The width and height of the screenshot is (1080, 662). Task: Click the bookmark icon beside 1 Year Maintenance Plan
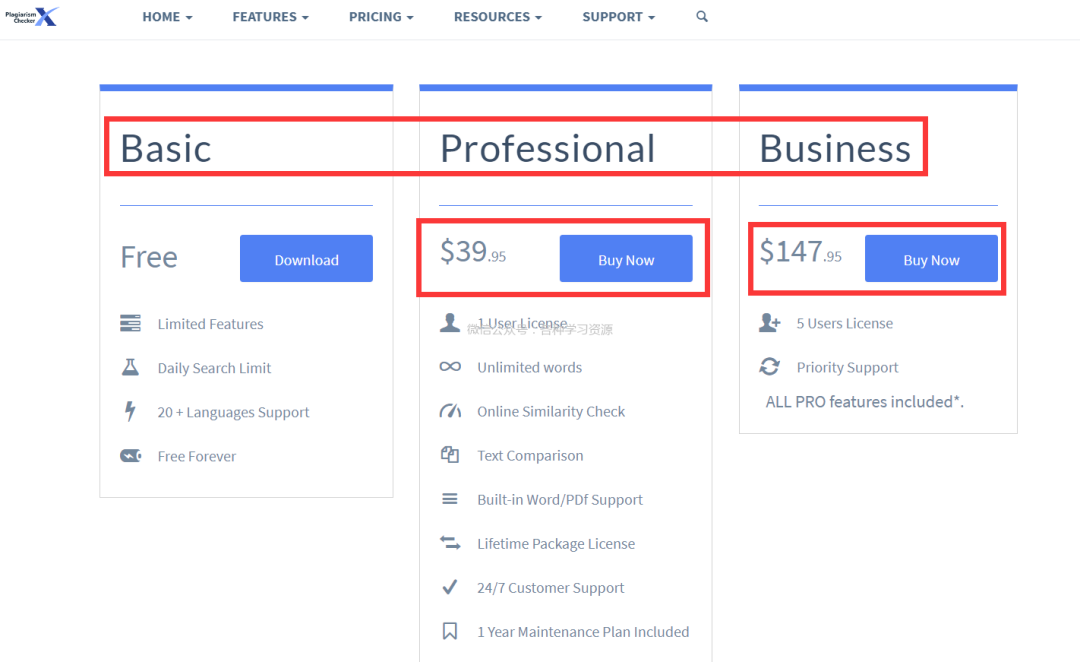pyautogui.click(x=450, y=631)
